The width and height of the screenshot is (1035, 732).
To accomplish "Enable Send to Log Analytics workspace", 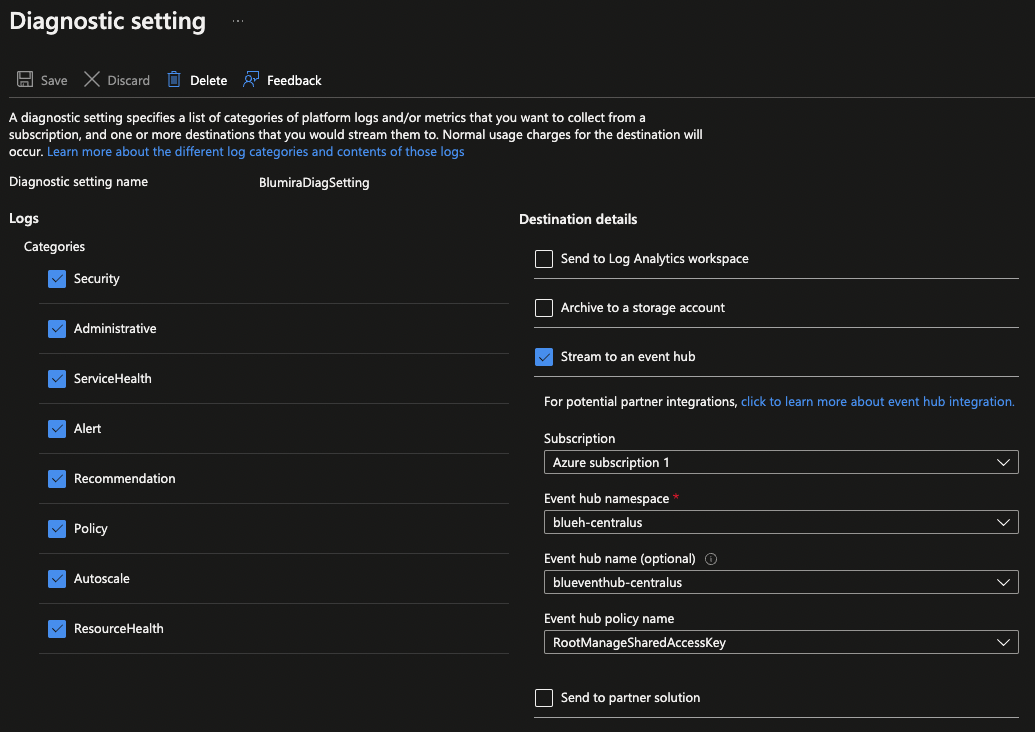I will (543, 258).
